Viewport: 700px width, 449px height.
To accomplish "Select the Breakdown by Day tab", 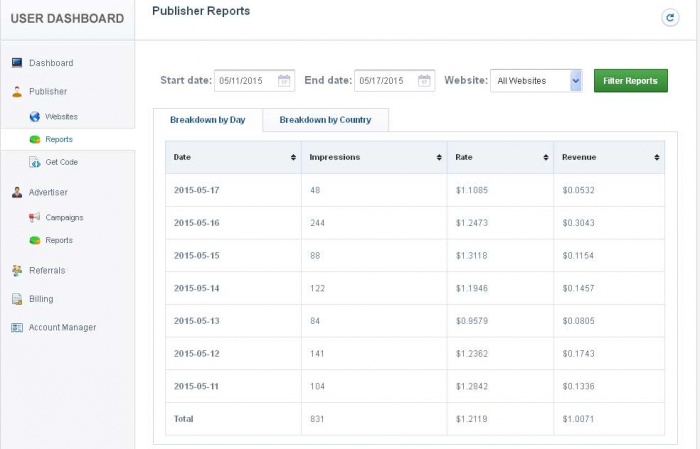I will (207, 120).
